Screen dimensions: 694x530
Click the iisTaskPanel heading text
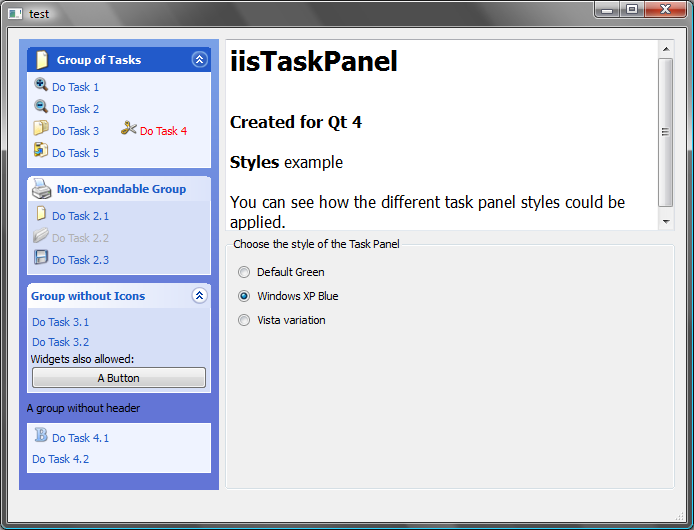(x=314, y=61)
